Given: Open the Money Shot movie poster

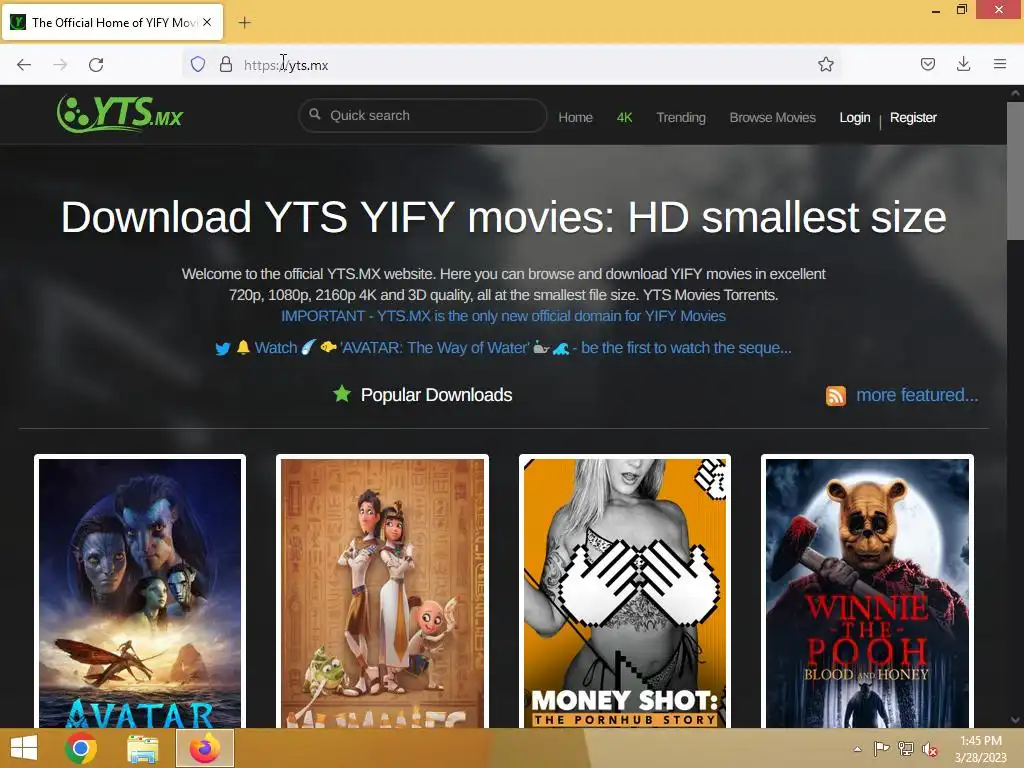Looking at the screenshot, I should pyautogui.click(x=624, y=592).
